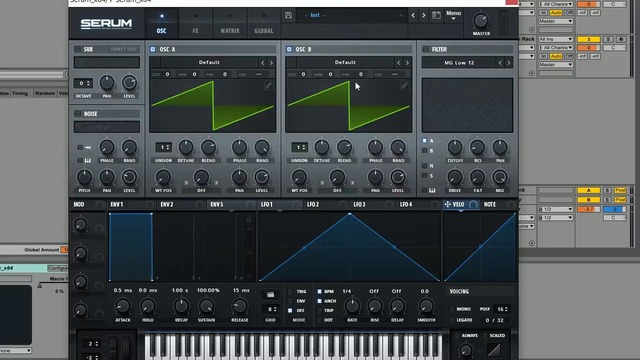Viewport: 640px width, 360px height.
Task: Toggle filter routing for noise N
Action: point(424,166)
